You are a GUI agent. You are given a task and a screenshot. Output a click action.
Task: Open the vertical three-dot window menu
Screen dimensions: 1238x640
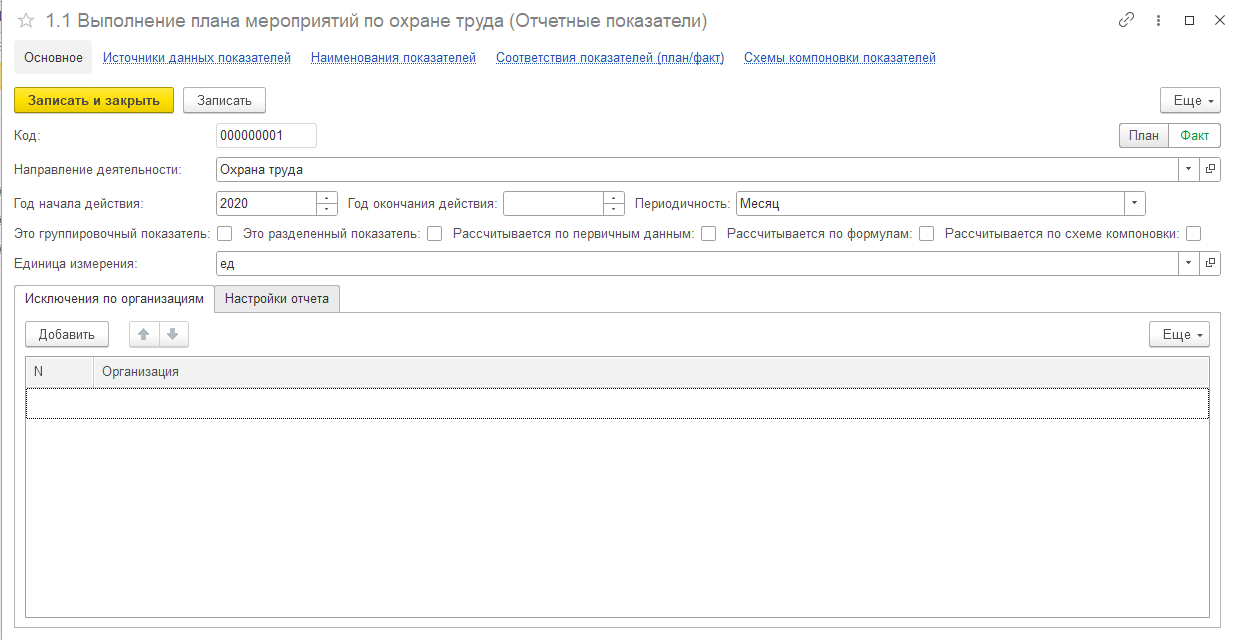point(1158,21)
